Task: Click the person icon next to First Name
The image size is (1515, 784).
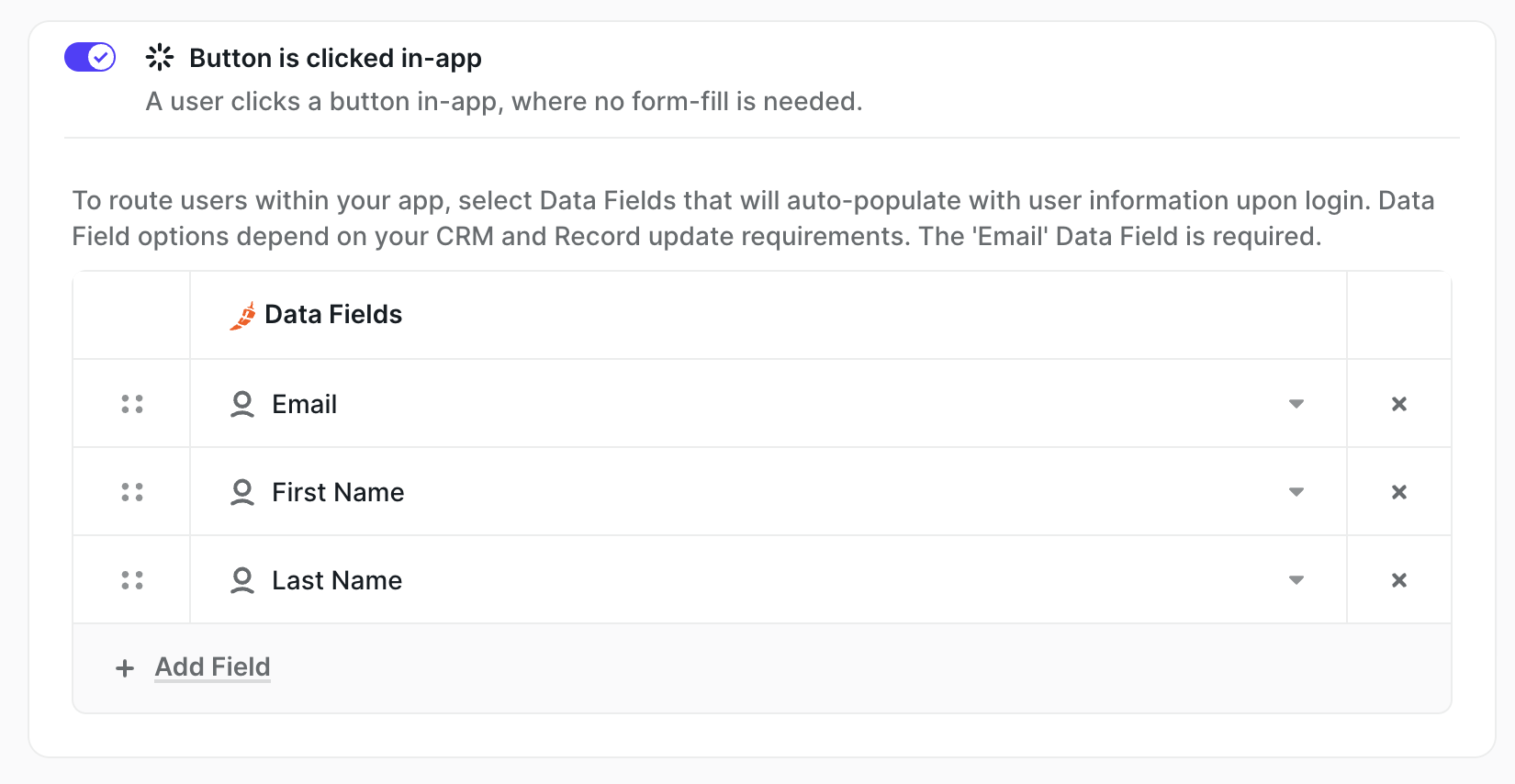Action: [x=242, y=492]
